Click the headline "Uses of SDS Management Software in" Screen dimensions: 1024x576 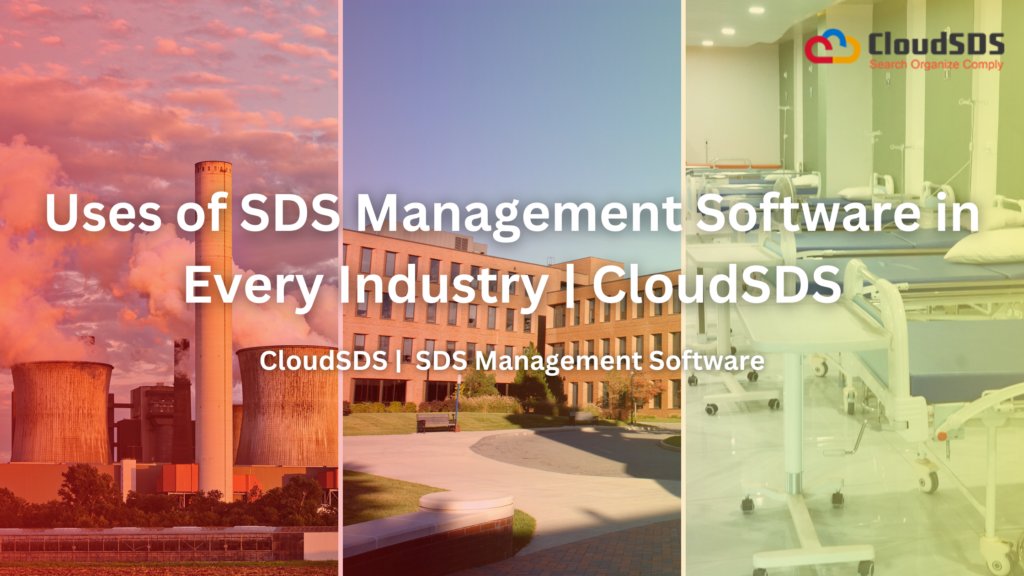512,214
